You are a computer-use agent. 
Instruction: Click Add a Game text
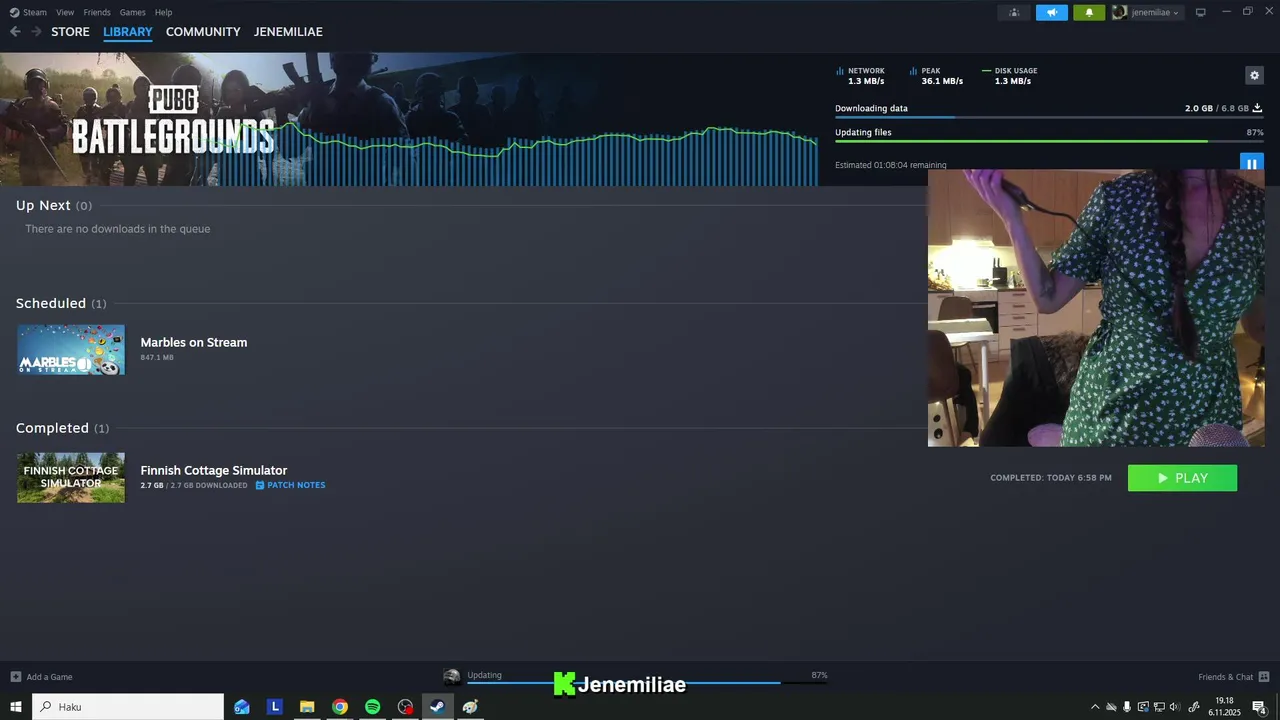49,677
